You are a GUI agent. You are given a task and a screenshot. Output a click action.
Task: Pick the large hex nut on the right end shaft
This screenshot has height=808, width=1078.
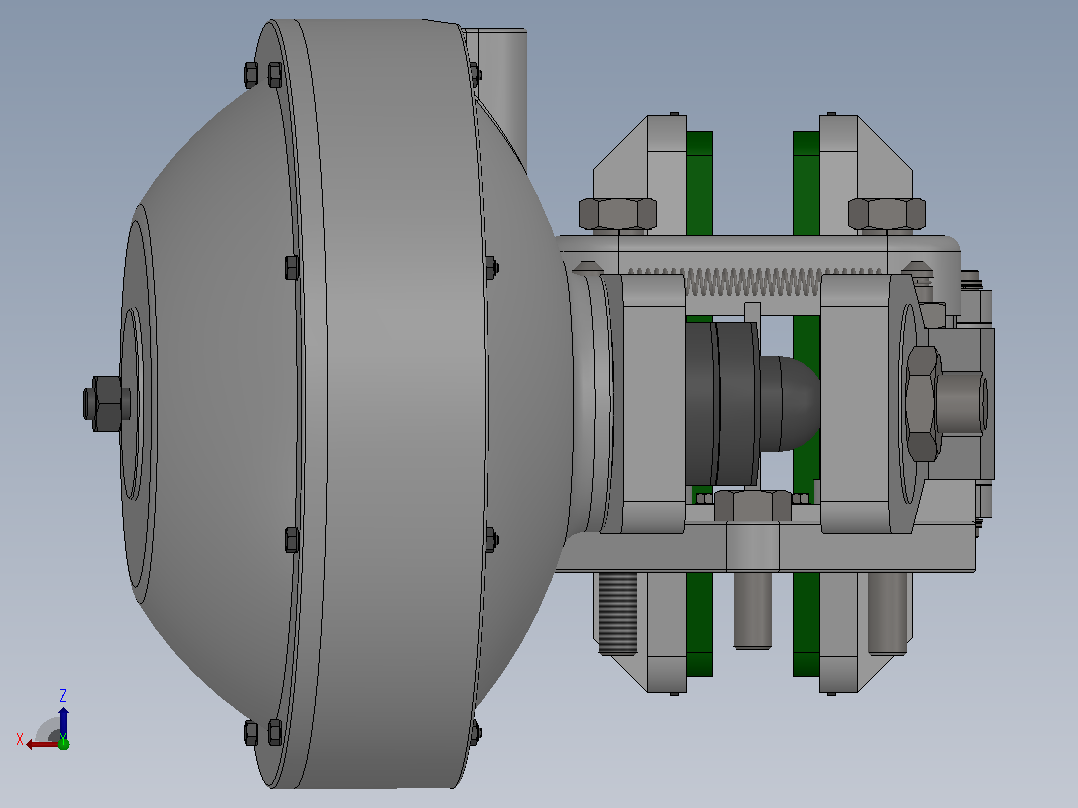[922, 404]
